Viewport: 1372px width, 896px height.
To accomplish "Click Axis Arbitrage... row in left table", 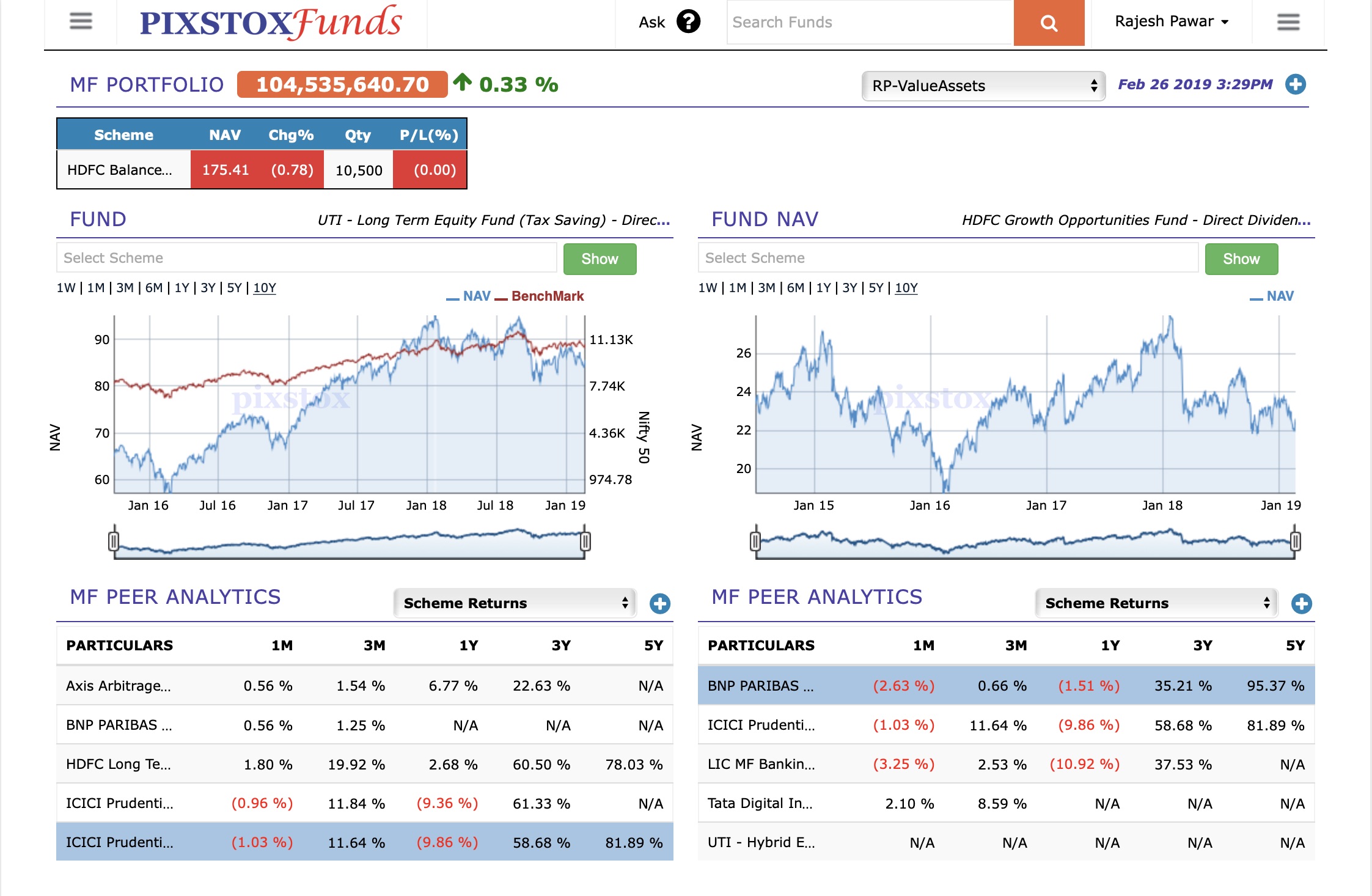I will coord(365,686).
